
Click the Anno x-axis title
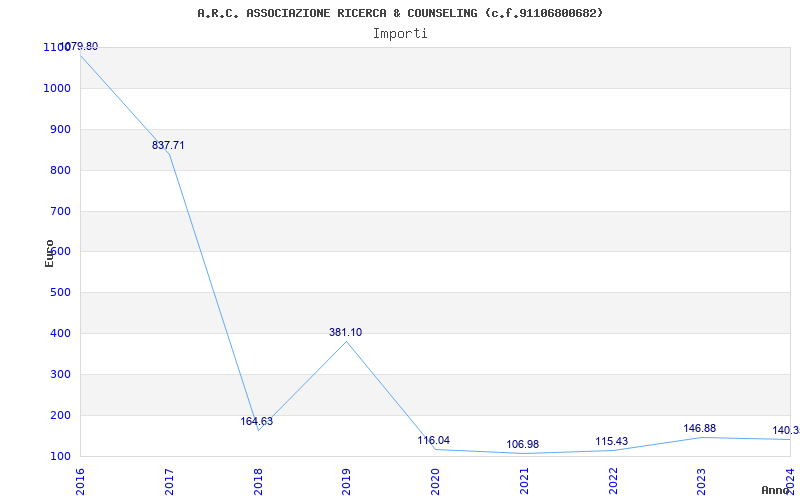pyautogui.click(x=776, y=490)
